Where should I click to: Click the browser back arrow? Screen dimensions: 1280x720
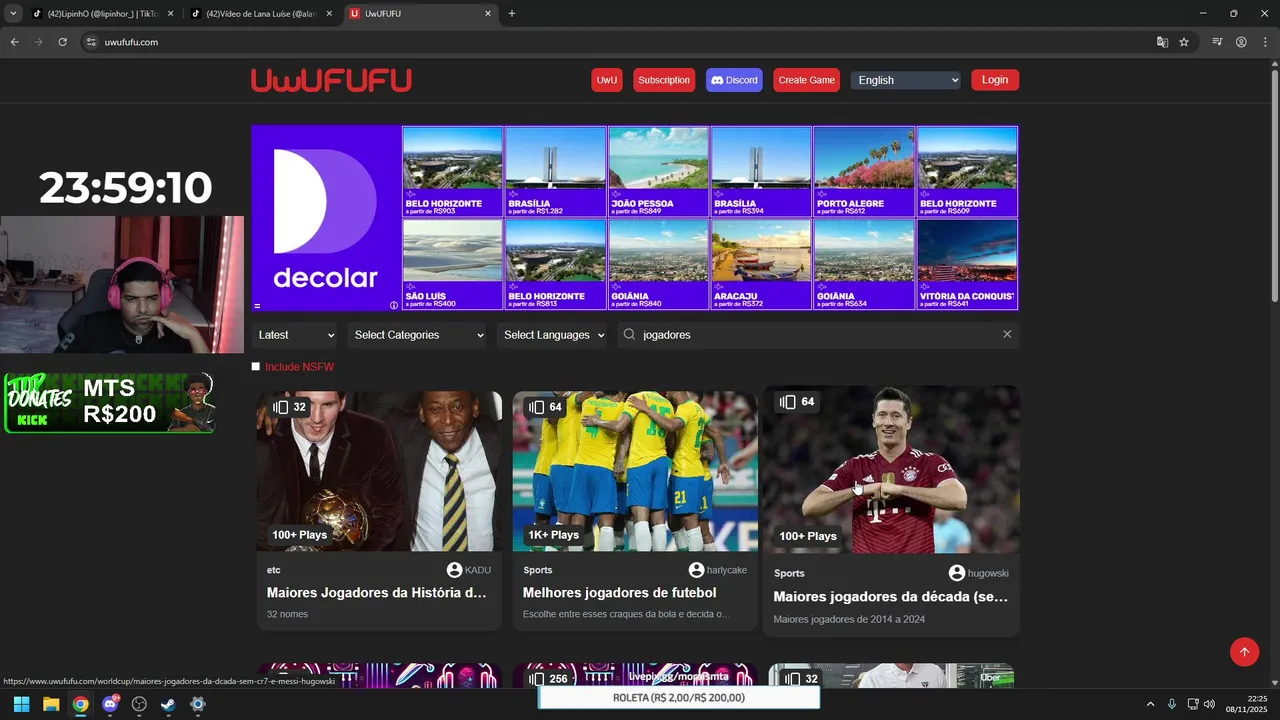point(14,42)
